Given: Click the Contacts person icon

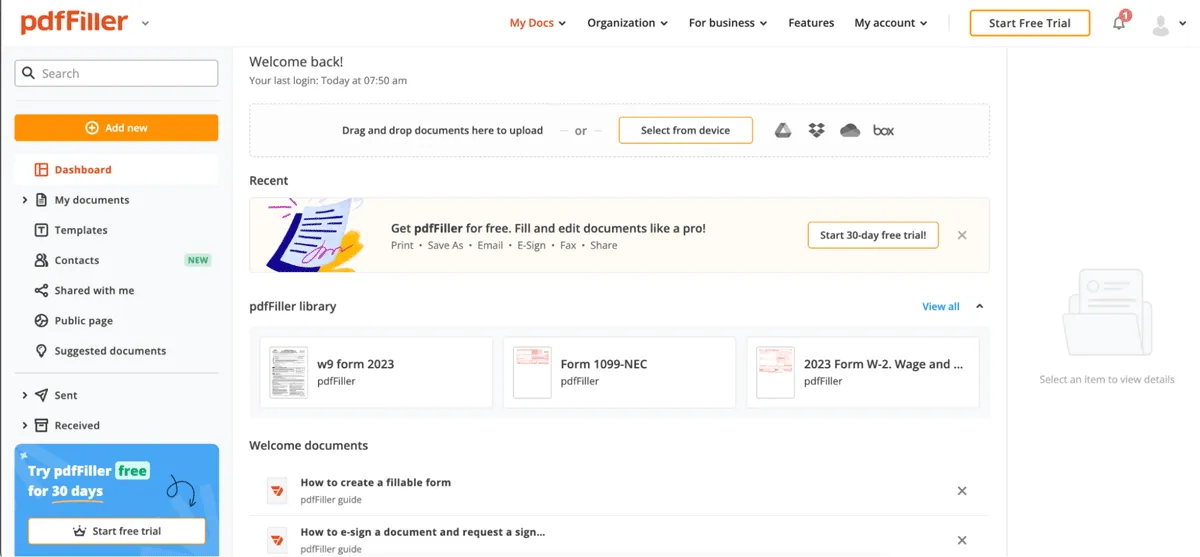Looking at the screenshot, I should [x=41, y=260].
